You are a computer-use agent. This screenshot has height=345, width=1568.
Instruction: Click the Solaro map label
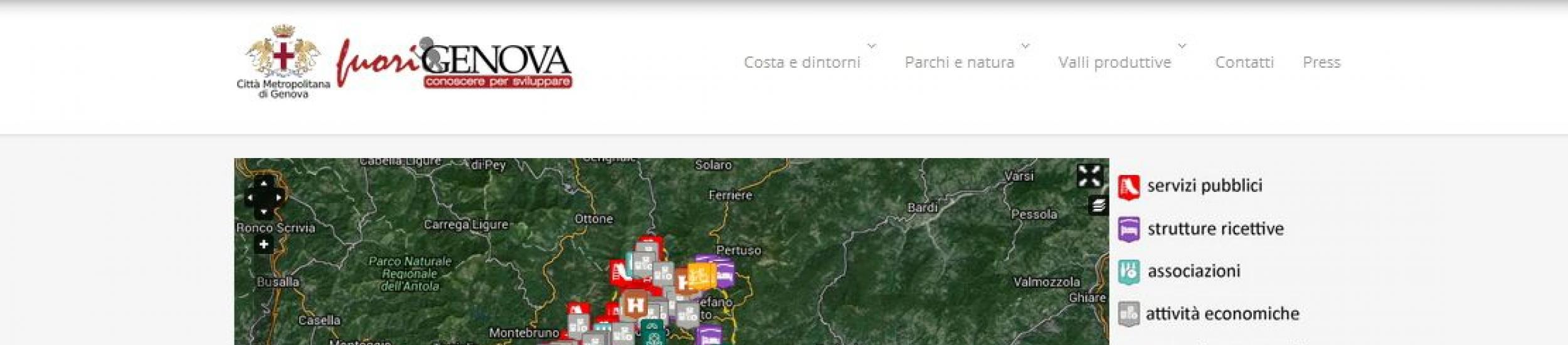click(x=713, y=165)
